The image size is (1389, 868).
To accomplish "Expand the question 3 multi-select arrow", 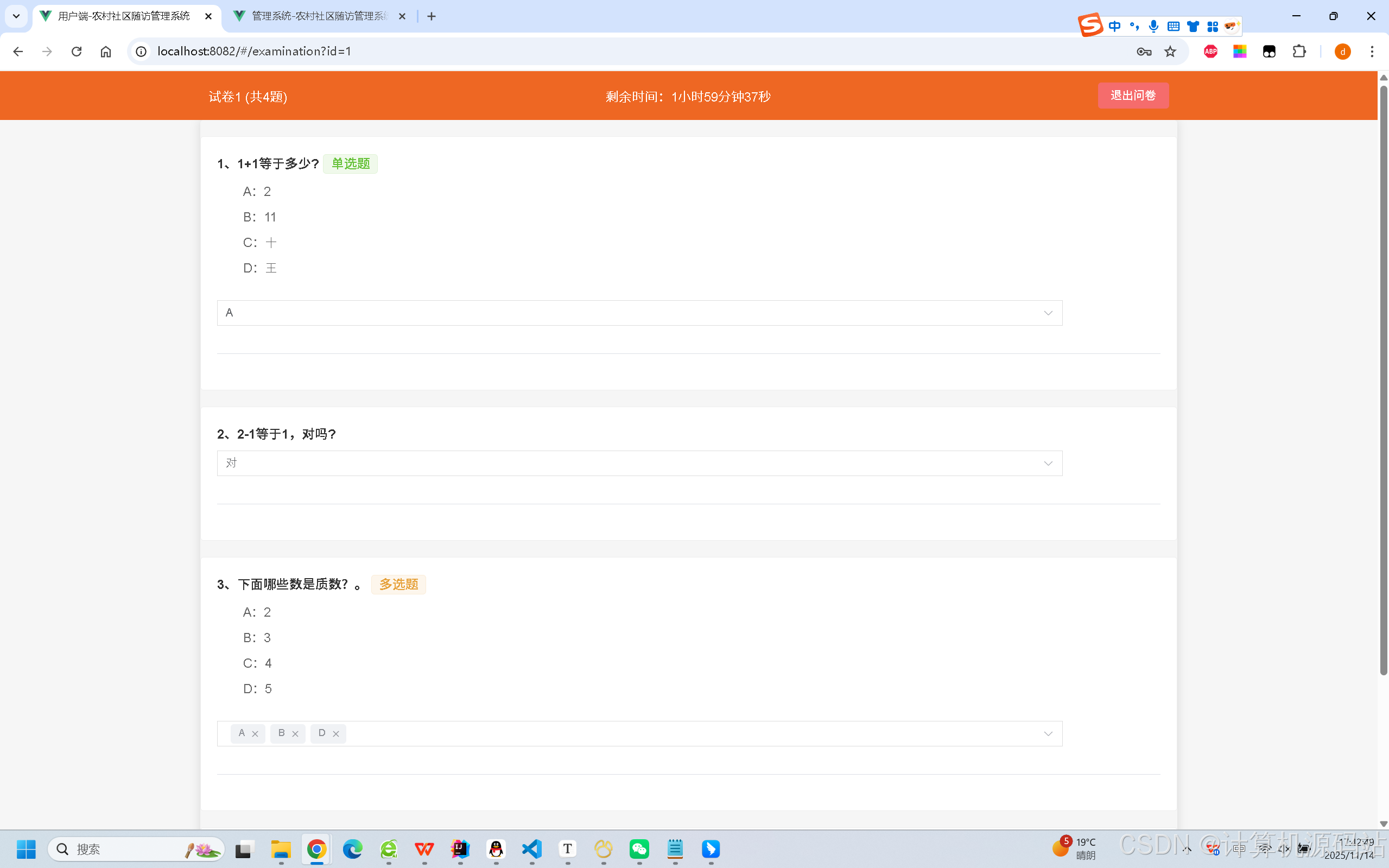I will point(1048,734).
